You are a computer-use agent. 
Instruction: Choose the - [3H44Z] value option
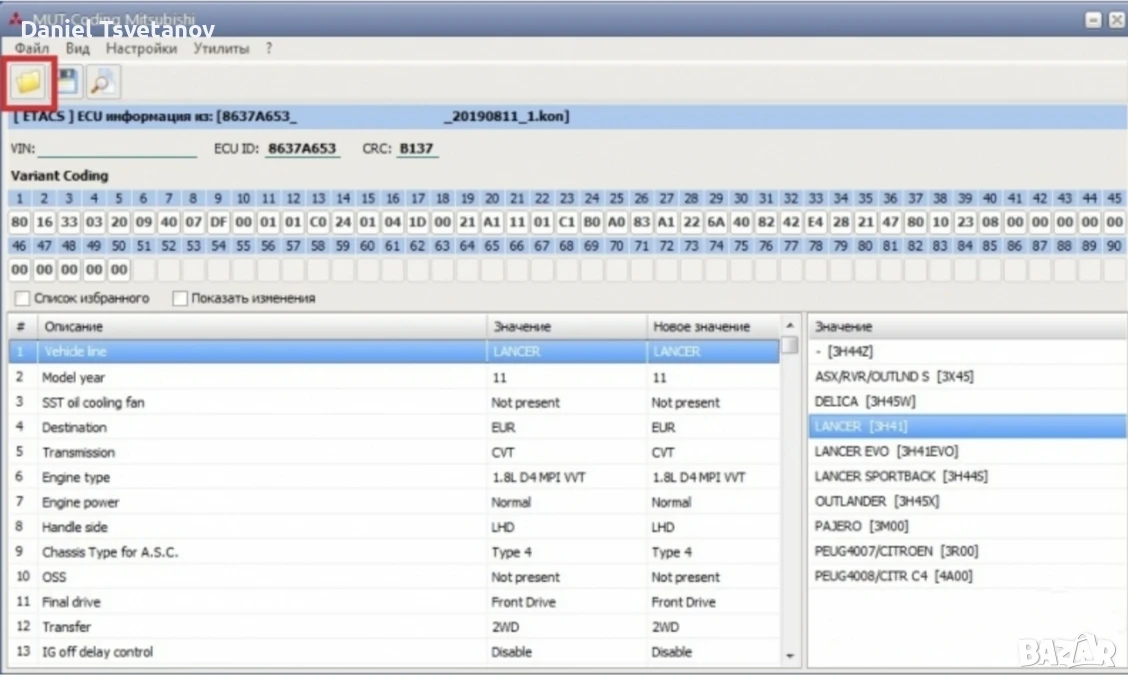tap(968, 351)
